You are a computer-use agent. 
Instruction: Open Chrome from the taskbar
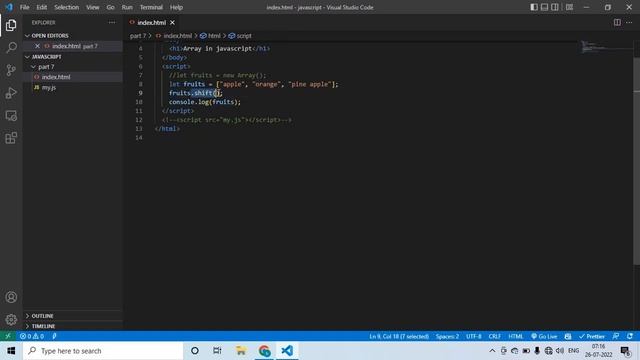[x=264, y=351]
